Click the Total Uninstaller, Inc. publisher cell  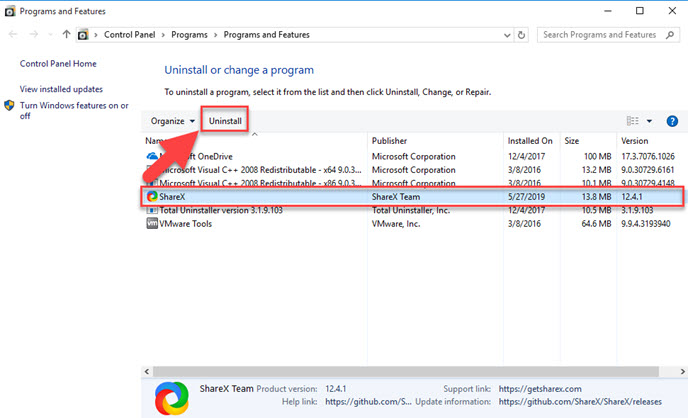coord(411,211)
